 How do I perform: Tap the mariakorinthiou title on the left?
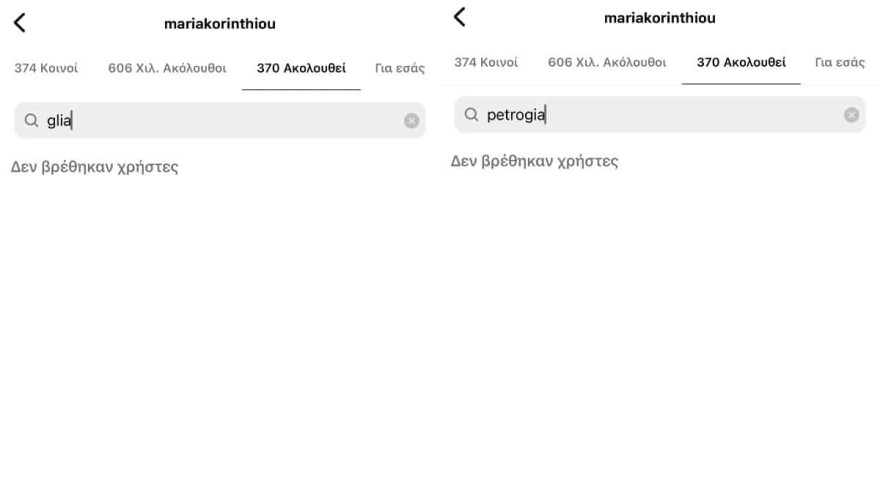[x=220, y=24]
